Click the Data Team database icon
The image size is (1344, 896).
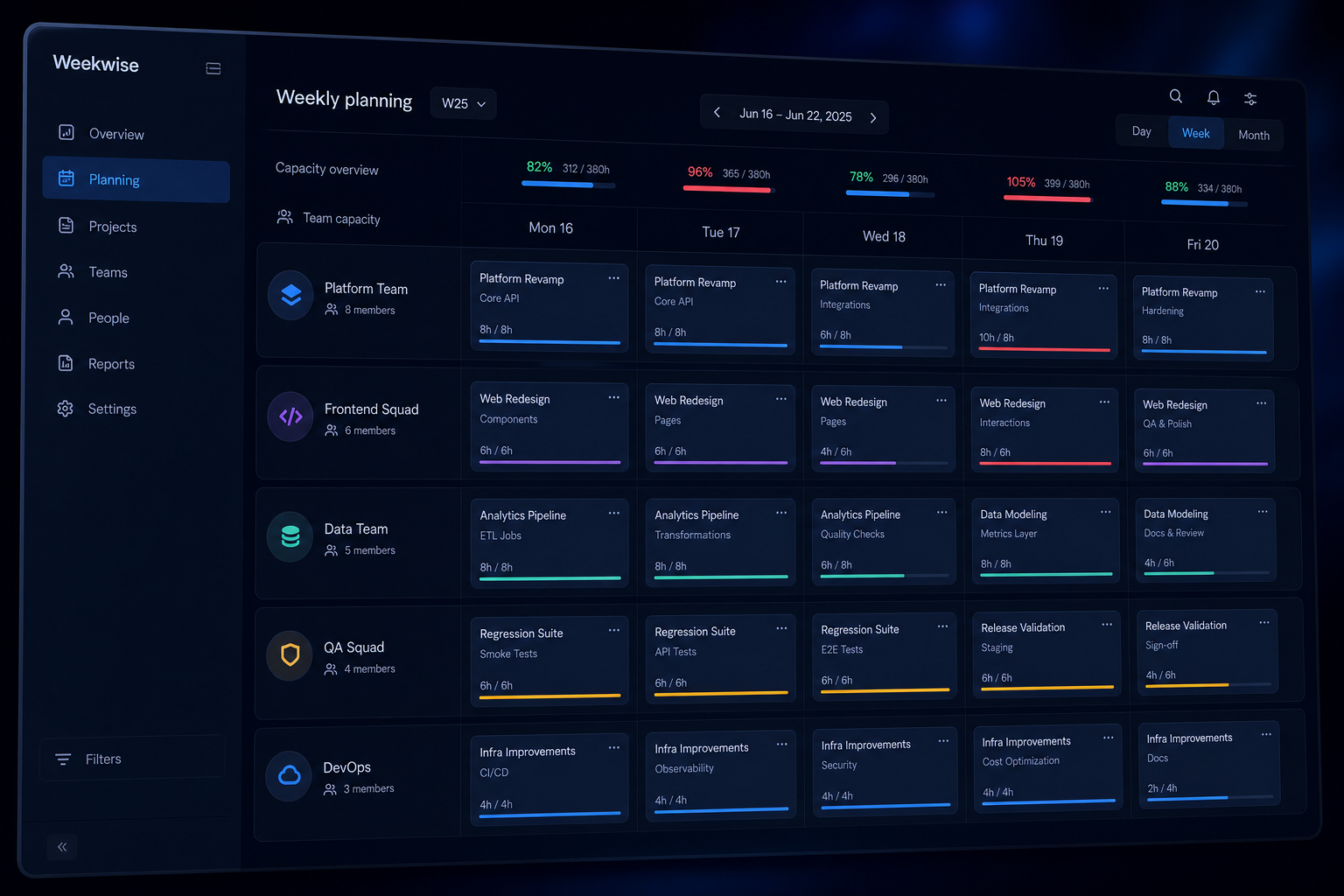tap(290, 536)
